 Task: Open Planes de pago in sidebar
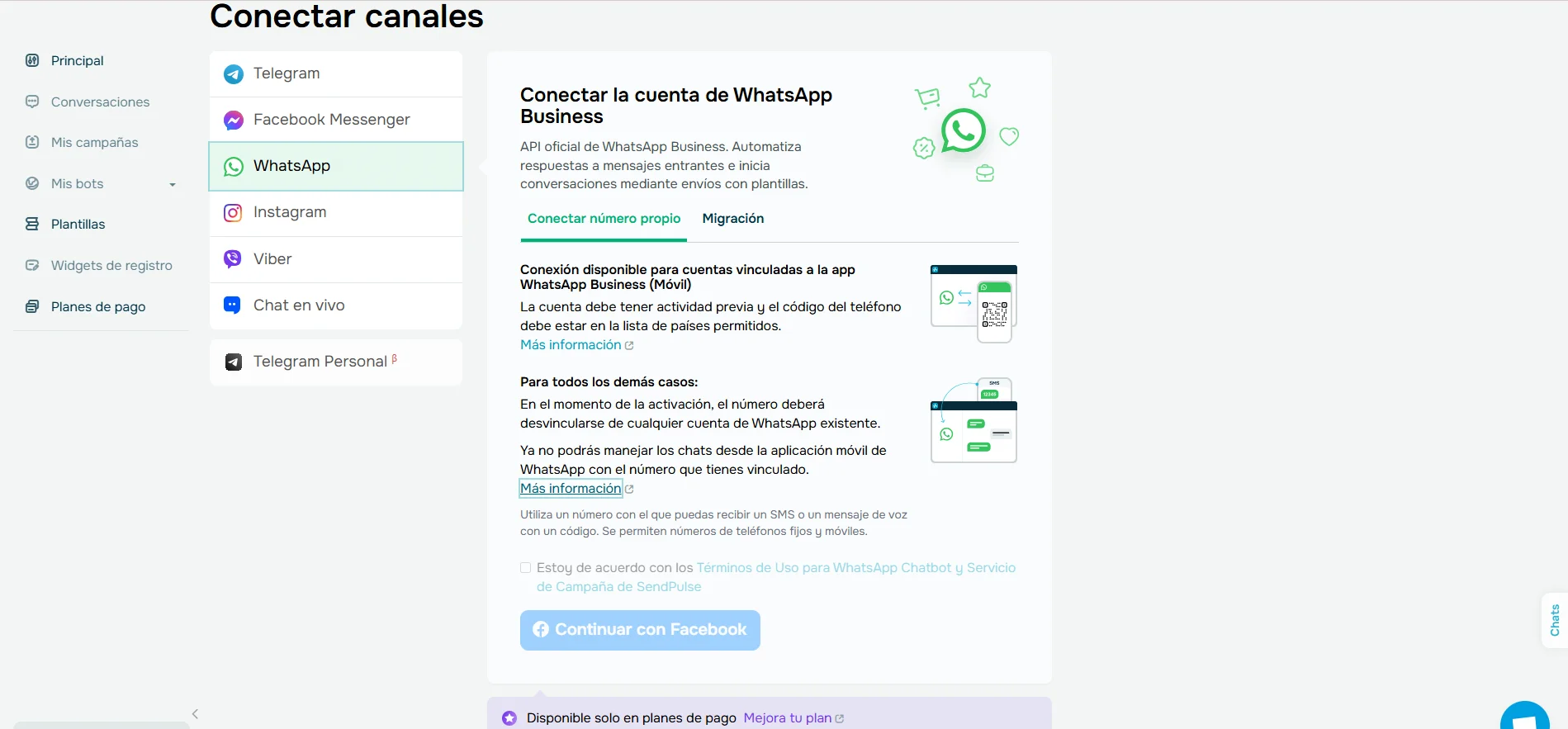point(98,306)
